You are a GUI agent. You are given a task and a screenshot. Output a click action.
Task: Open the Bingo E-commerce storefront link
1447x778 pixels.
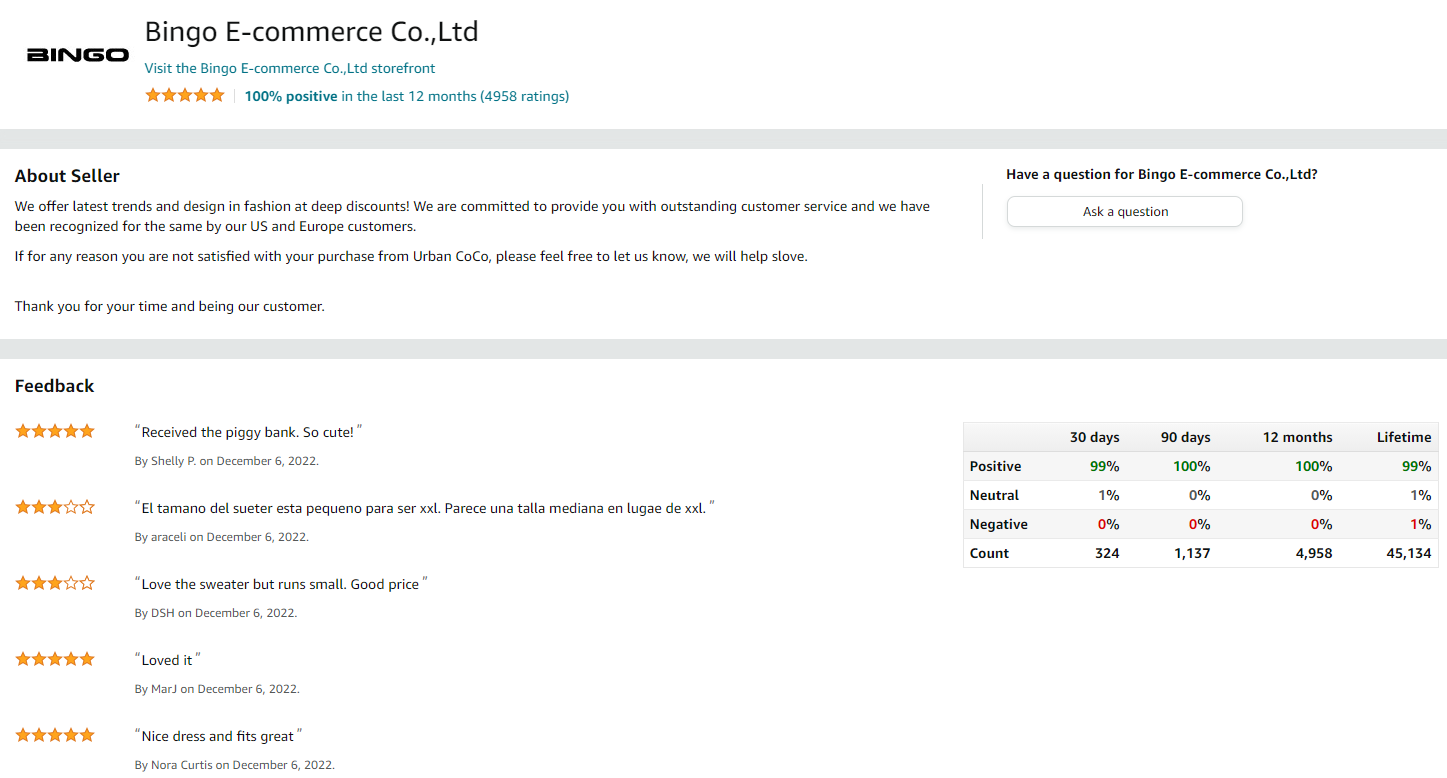pos(290,68)
